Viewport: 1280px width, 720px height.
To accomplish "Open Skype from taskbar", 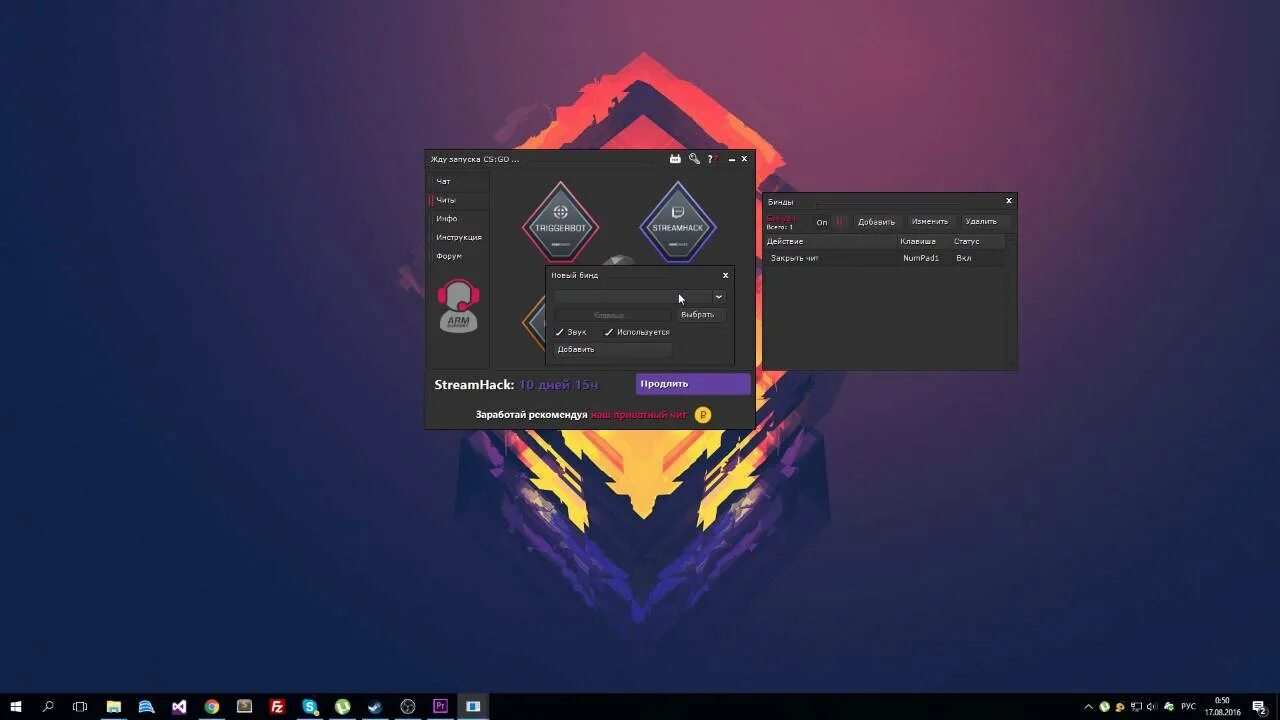I will [x=310, y=706].
